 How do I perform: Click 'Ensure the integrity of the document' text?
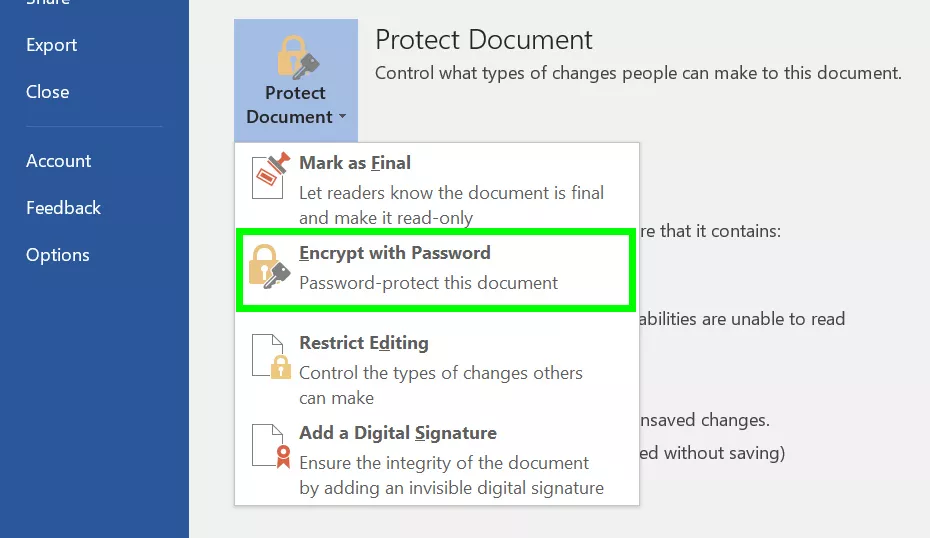coord(444,463)
